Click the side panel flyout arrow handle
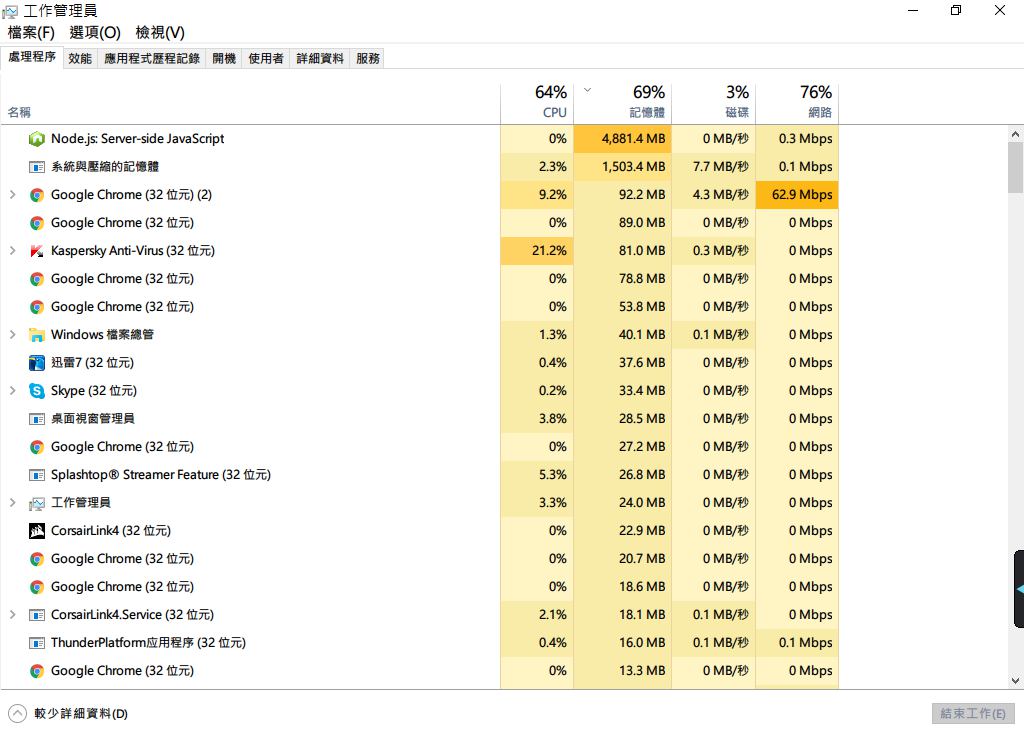The height and width of the screenshot is (738, 1024). tap(1019, 589)
